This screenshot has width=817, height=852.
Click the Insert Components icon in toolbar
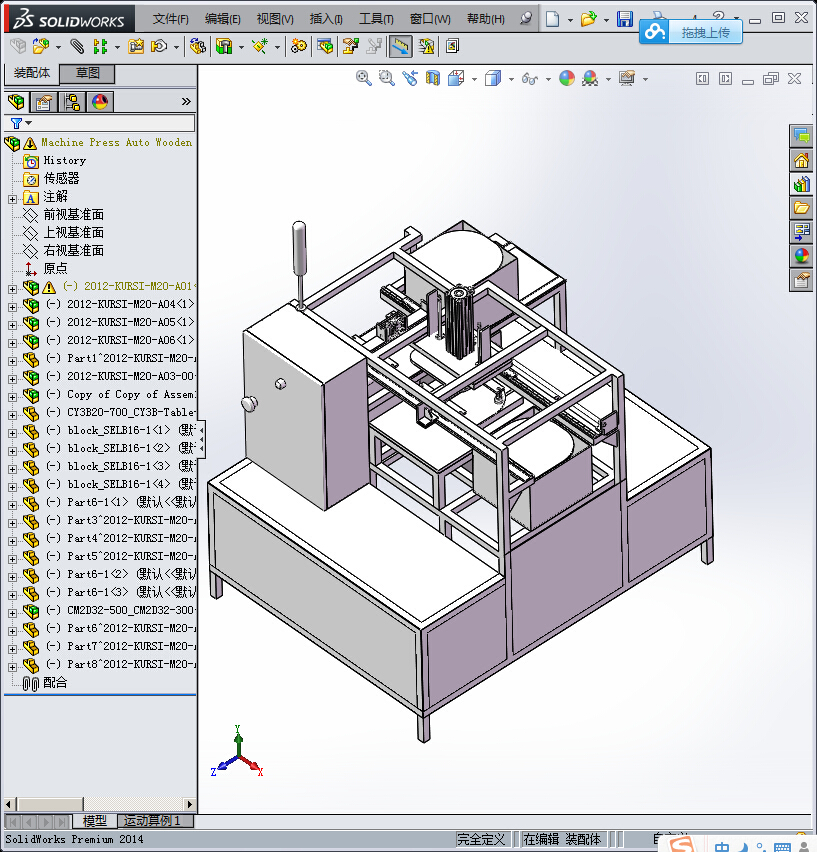point(41,46)
